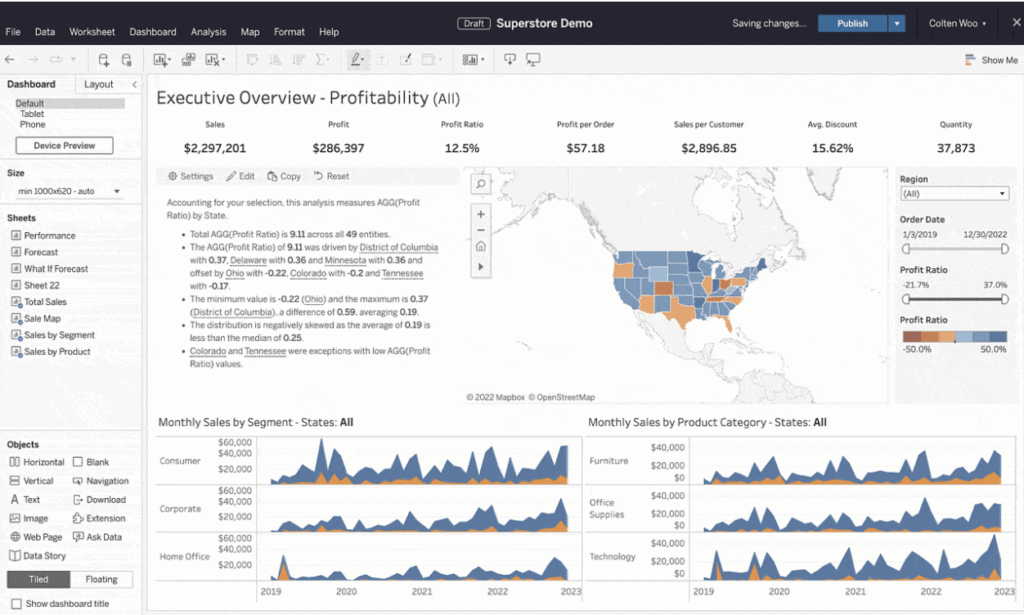The height and width of the screenshot is (615, 1024).
Task: Reset map view with home icon
Action: click(x=481, y=246)
